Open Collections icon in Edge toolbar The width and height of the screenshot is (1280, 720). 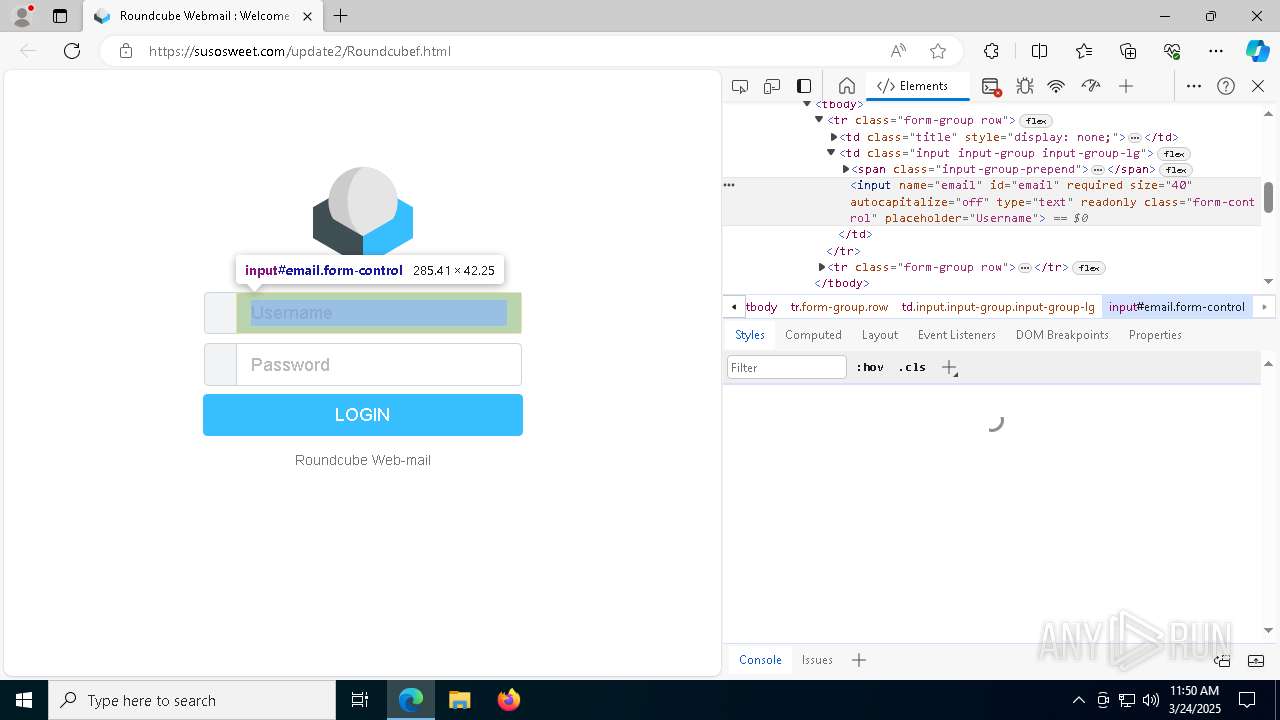1128,51
